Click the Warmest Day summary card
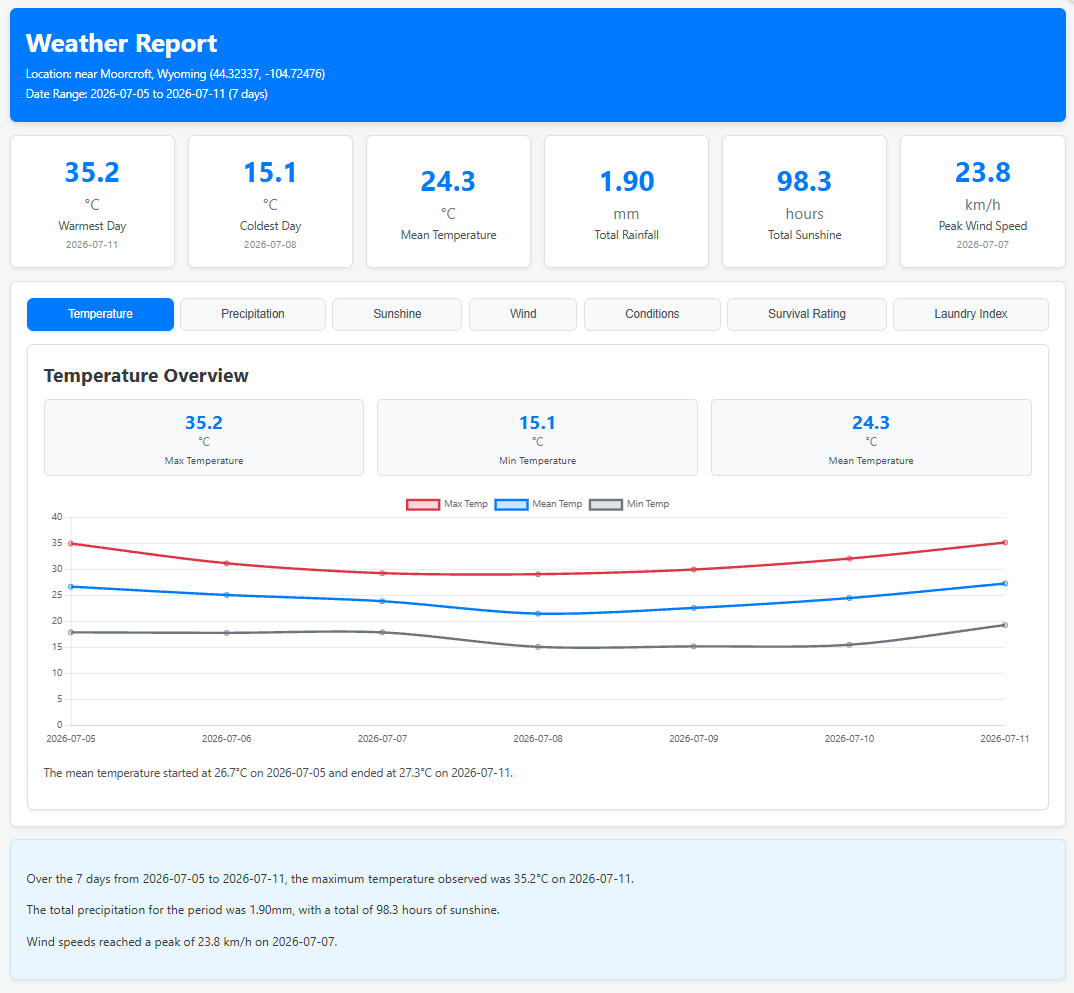 click(x=92, y=201)
